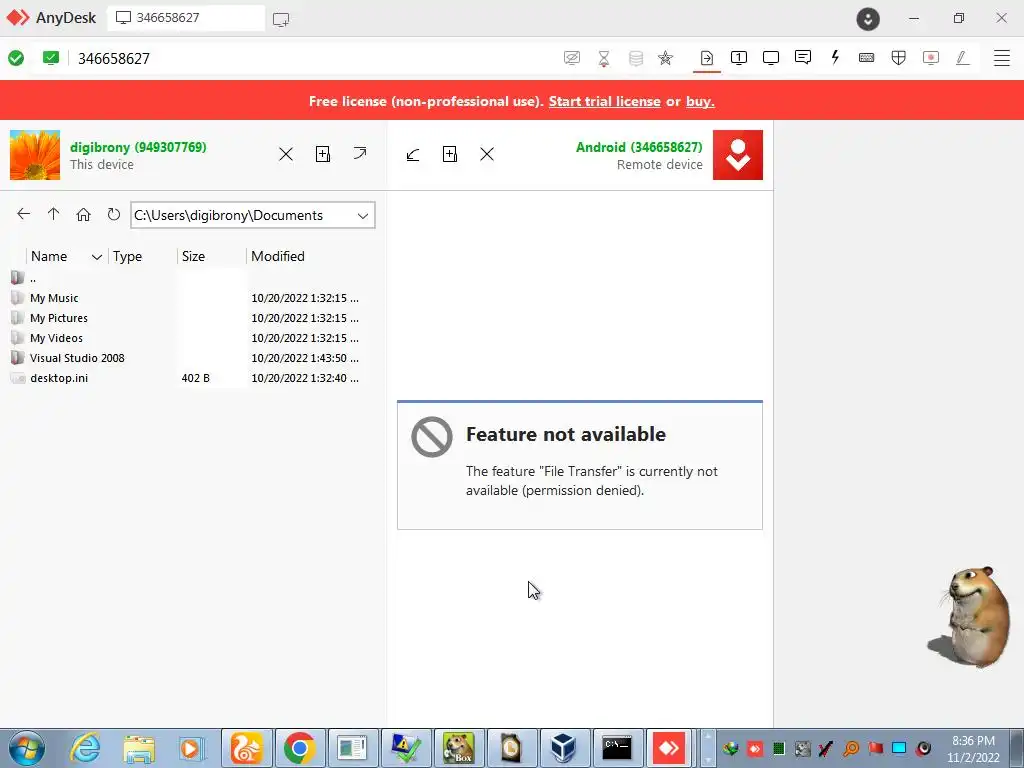1024x768 pixels.
Task: Click the AnyDesk taskbar icon
Action: coord(669,748)
